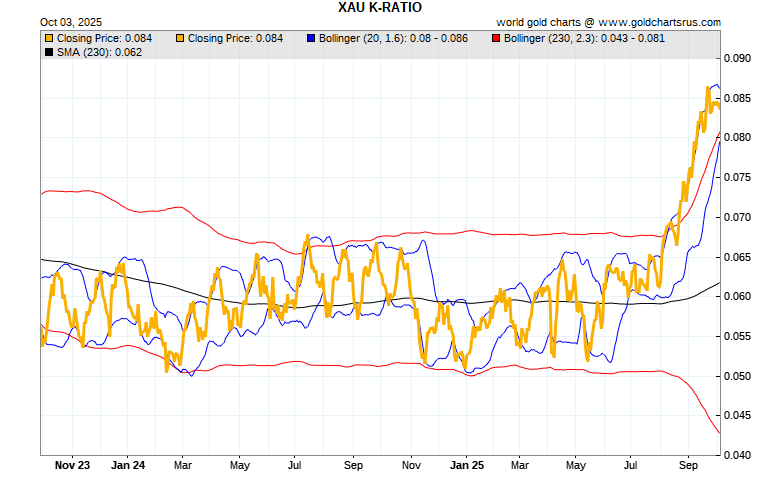The height and width of the screenshot is (491, 760).
Task: Click the black SMA (230) legend swatch
Action: click(x=49, y=52)
